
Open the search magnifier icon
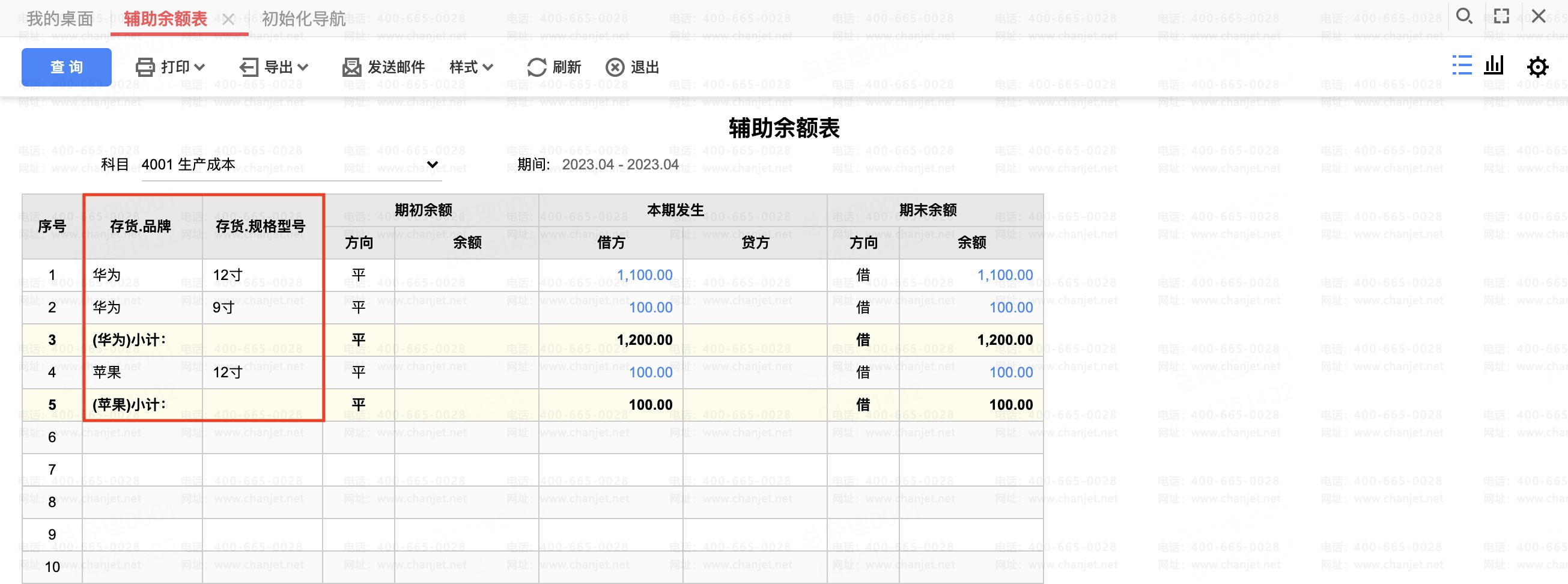click(x=1464, y=16)
